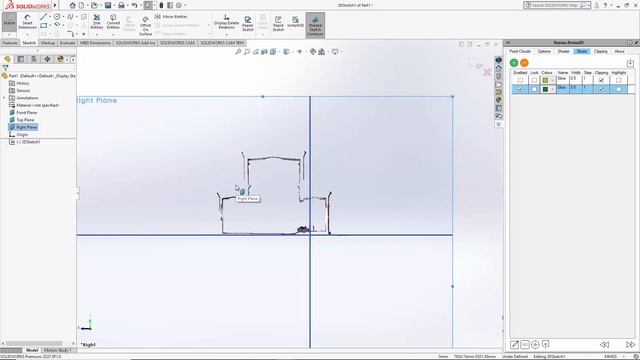Select the Spline sketch tool
640x360 pixels.
(70, 17)
